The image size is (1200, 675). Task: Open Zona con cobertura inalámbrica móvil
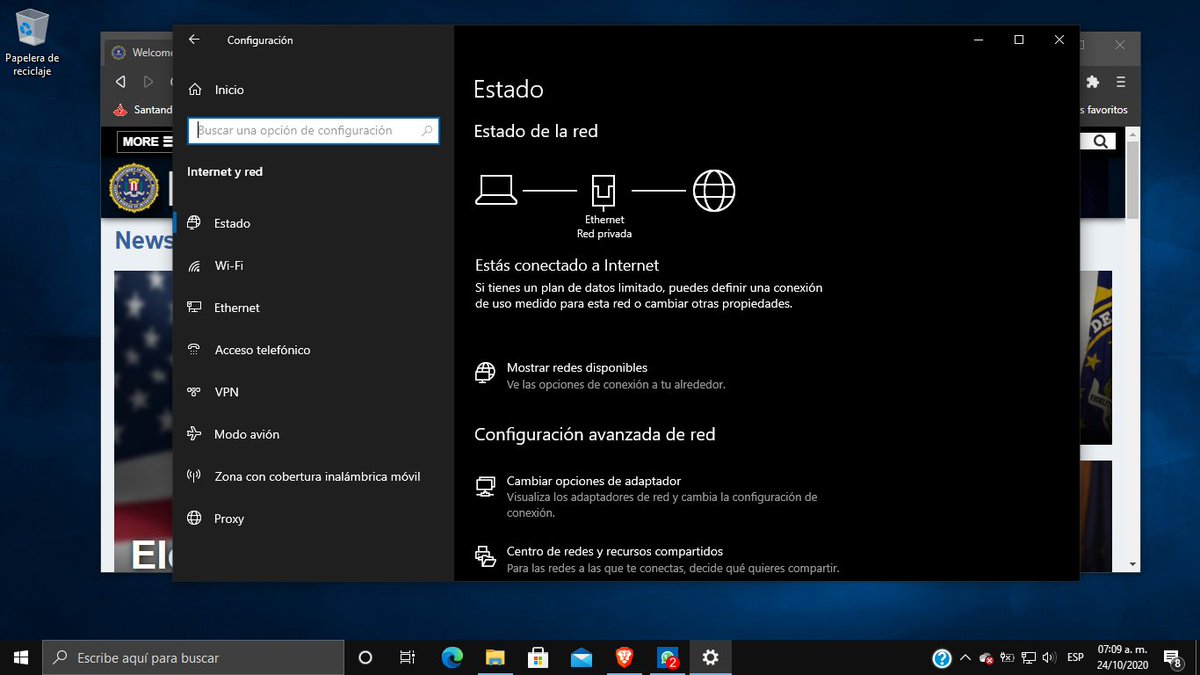(313, 477)
